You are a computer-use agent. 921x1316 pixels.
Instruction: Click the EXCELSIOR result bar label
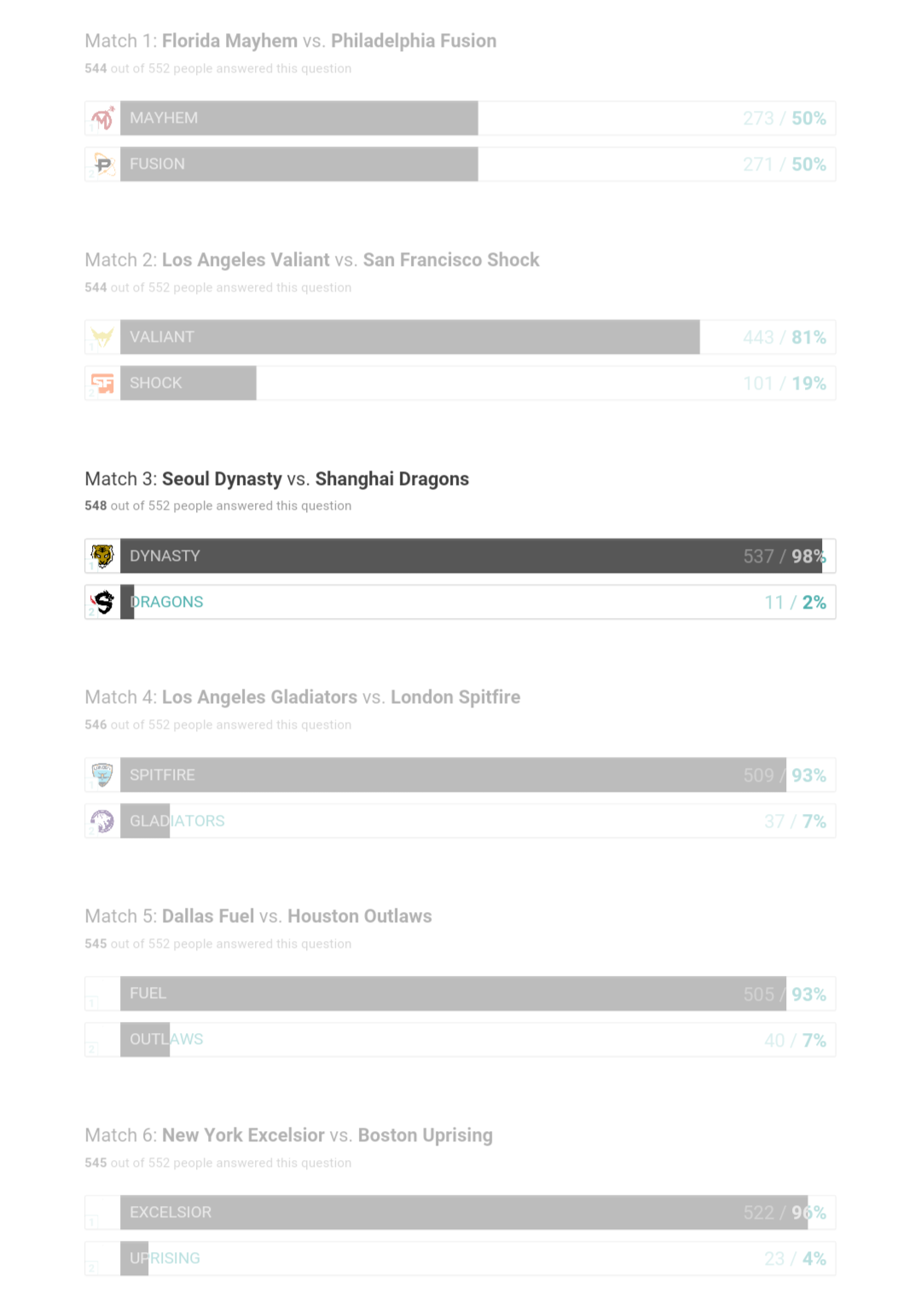tap(171, 1212)
